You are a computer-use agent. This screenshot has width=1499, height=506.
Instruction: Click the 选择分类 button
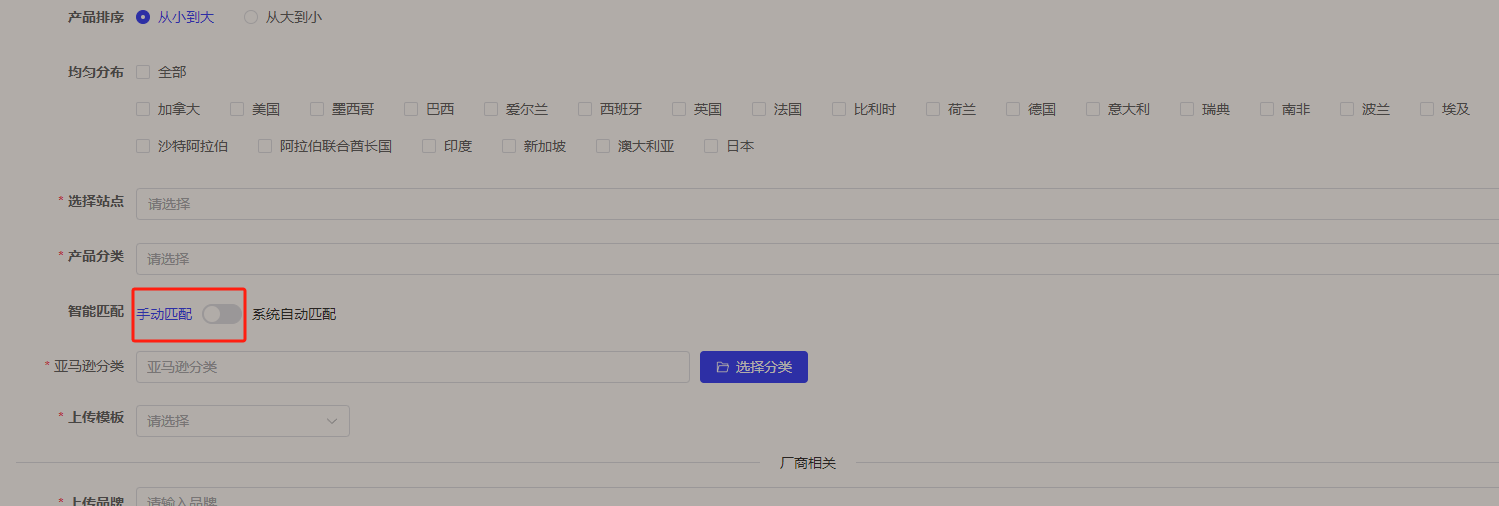pyautogui.click(x=754, y=367)
